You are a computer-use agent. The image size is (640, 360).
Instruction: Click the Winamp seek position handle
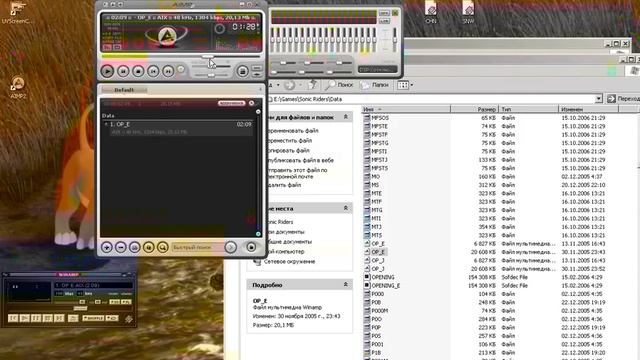(80, 309)
